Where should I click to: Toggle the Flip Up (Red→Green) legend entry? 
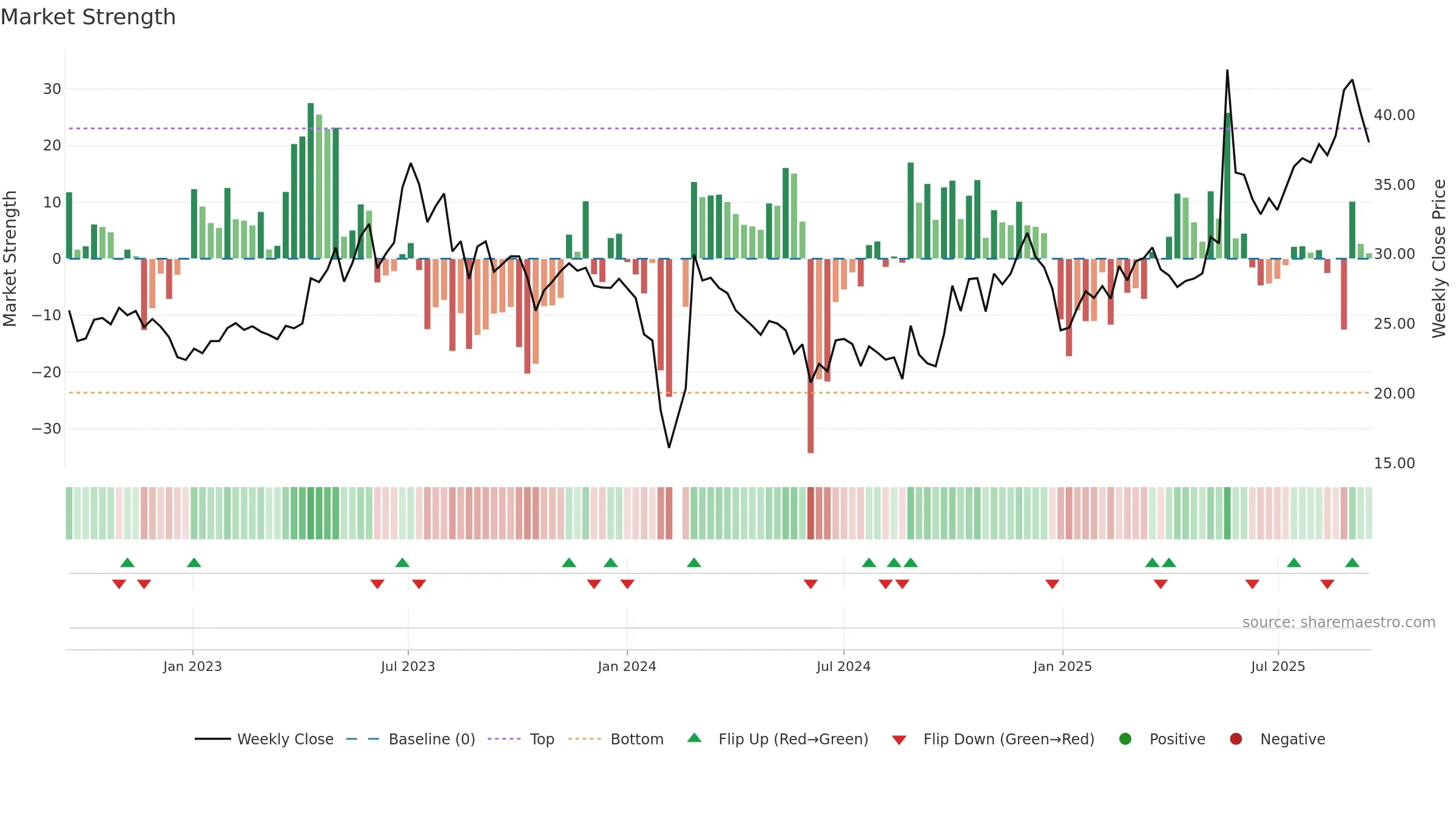click(x=778, y=739)
